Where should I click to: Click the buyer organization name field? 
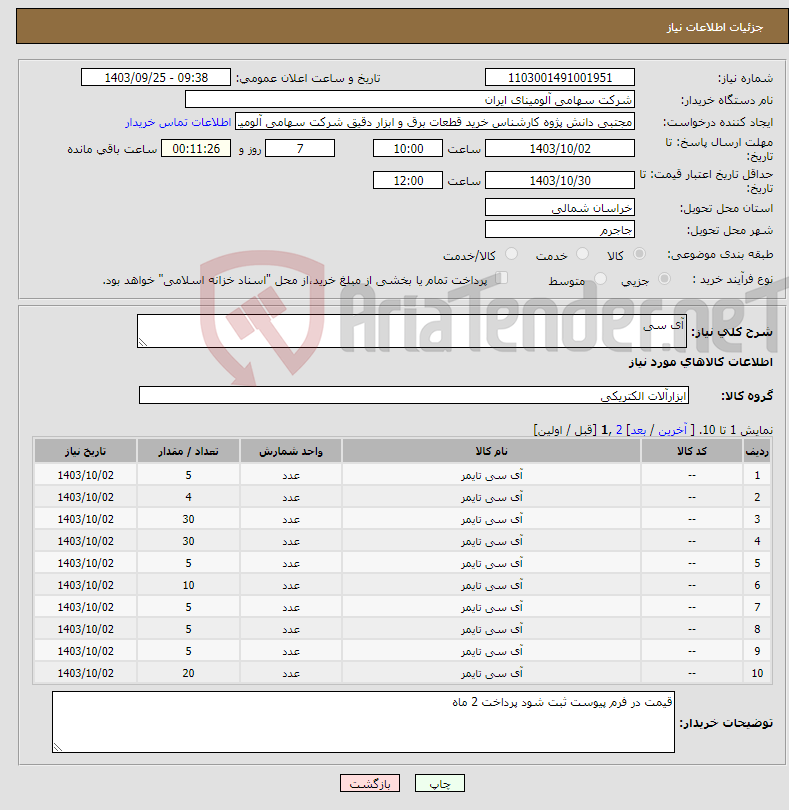coord(410,99)
